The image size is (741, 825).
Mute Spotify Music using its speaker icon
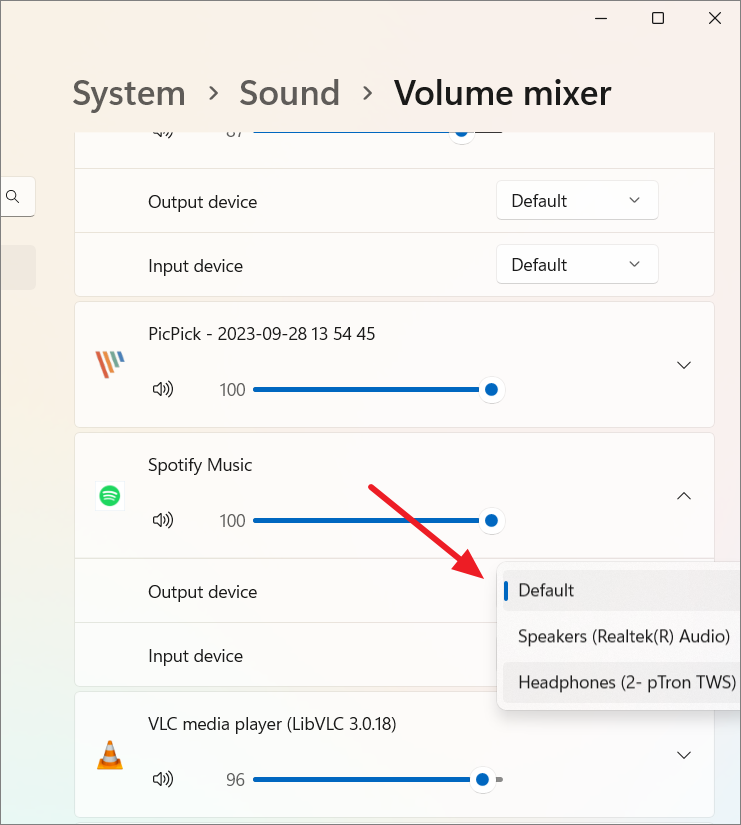click(162, 520)
